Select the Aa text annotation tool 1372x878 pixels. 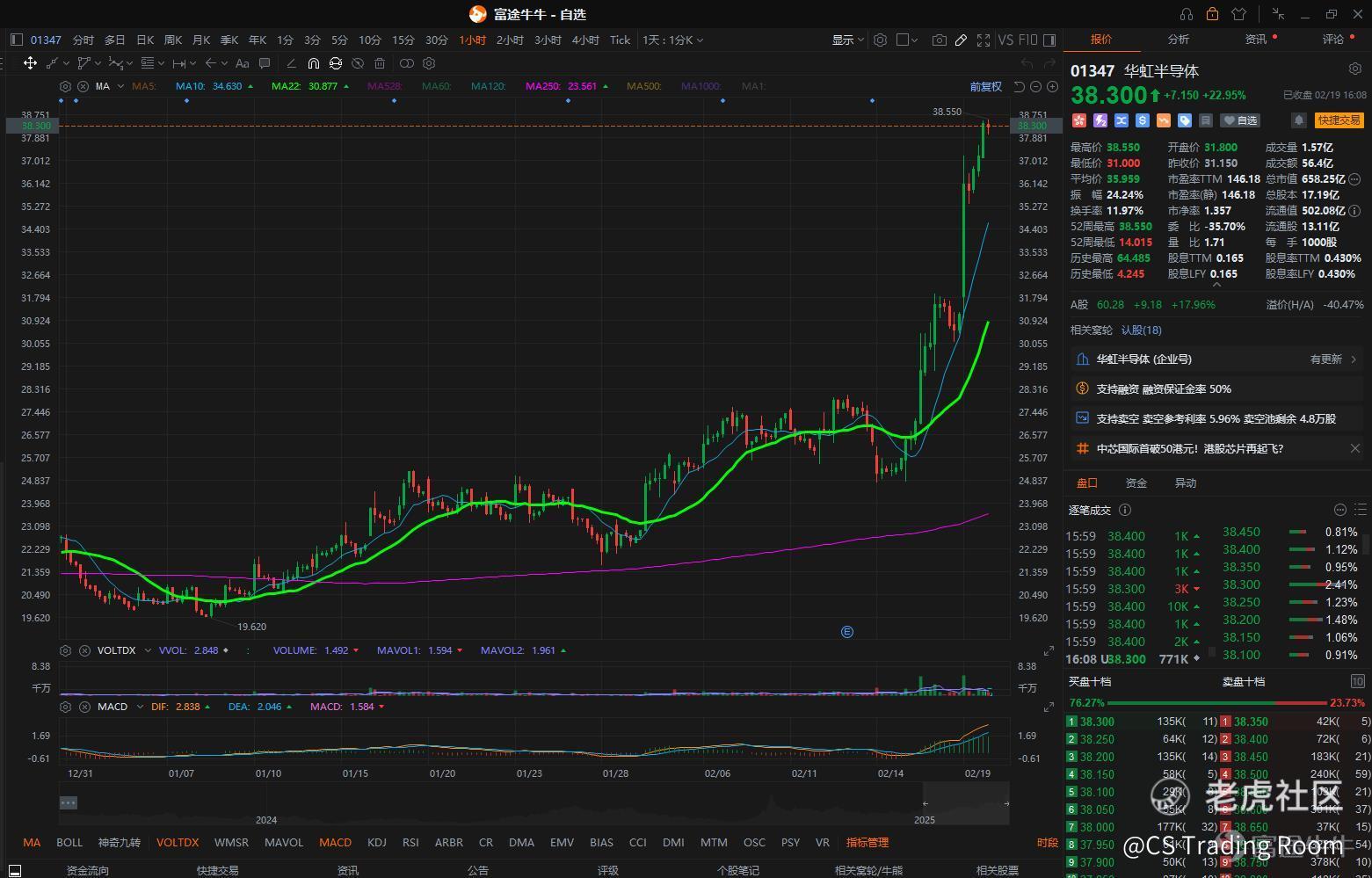(x=242, y=63)
